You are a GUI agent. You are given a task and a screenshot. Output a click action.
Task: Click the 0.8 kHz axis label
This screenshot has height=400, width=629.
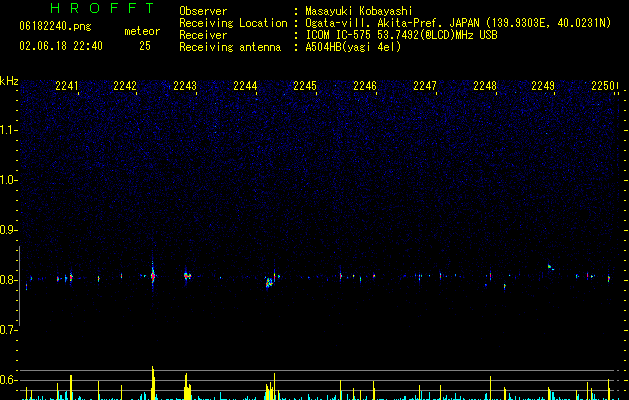coord(7,280)
